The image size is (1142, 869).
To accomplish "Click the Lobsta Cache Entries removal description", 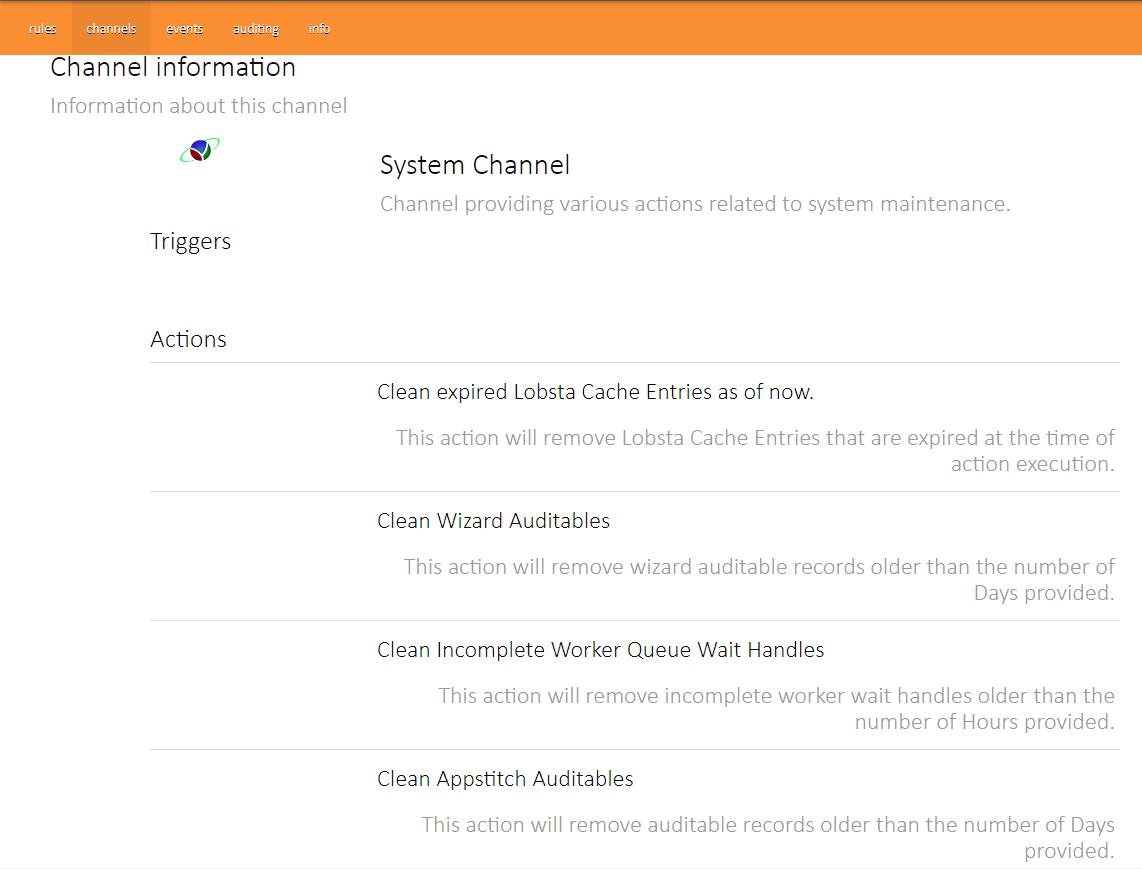I will click(x=755, y=450).
